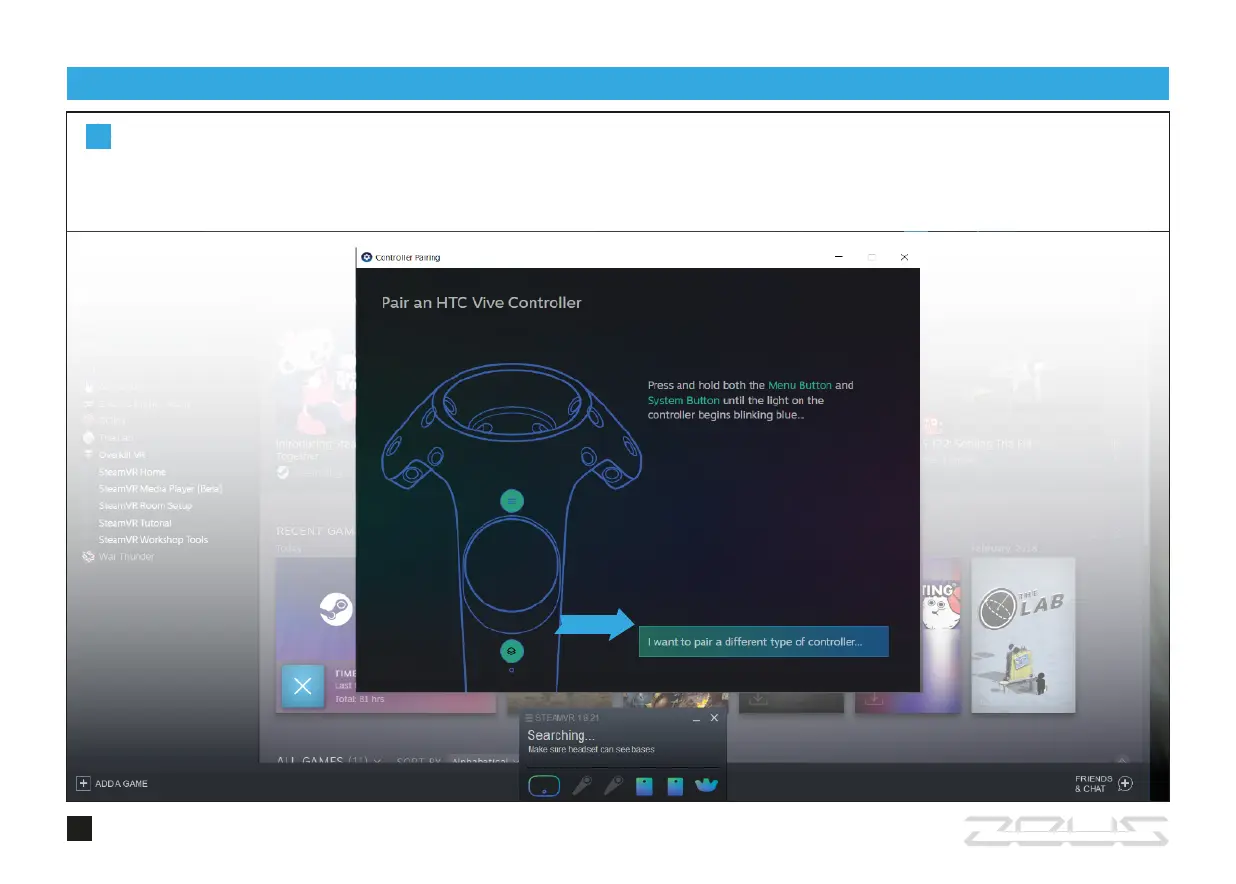Open the SteamVR hamburger menu
Image resolution: width=1236 pixels, height=884 pixels.
[x=528, y=718]
